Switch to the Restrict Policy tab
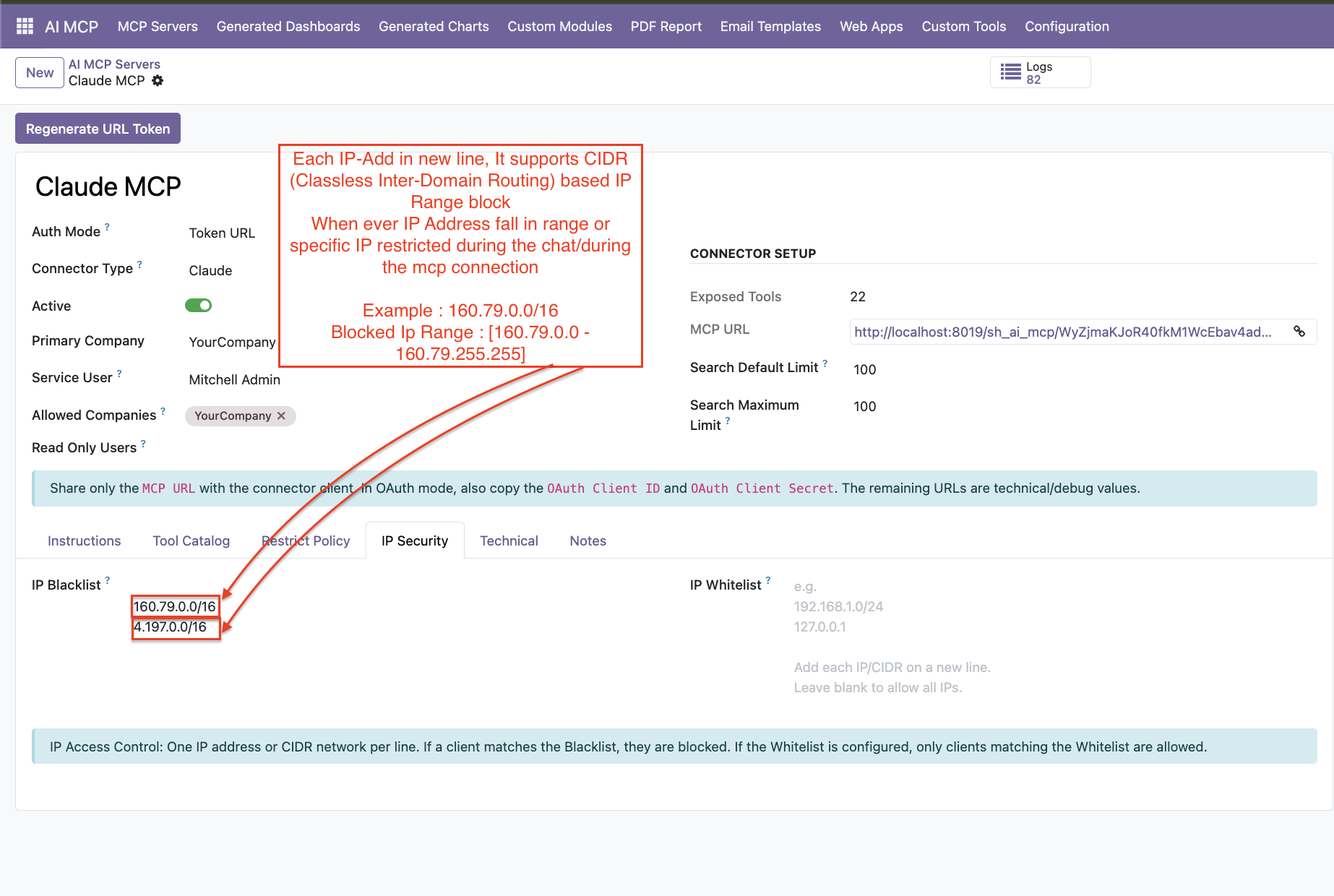The width and height of the screenshot is (1334, 896). click(x=306, y=541)
